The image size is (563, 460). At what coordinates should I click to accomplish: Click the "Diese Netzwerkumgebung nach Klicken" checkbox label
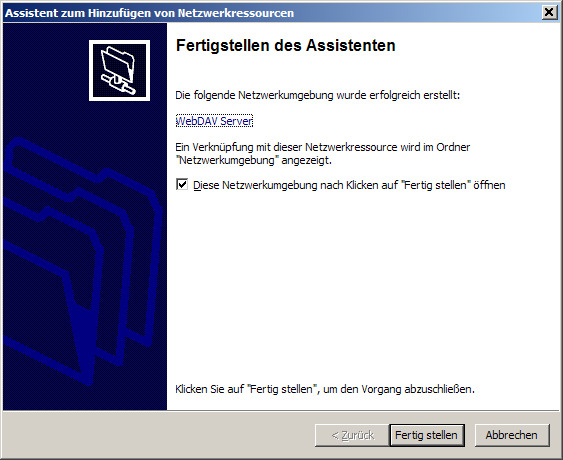[349, 185]
